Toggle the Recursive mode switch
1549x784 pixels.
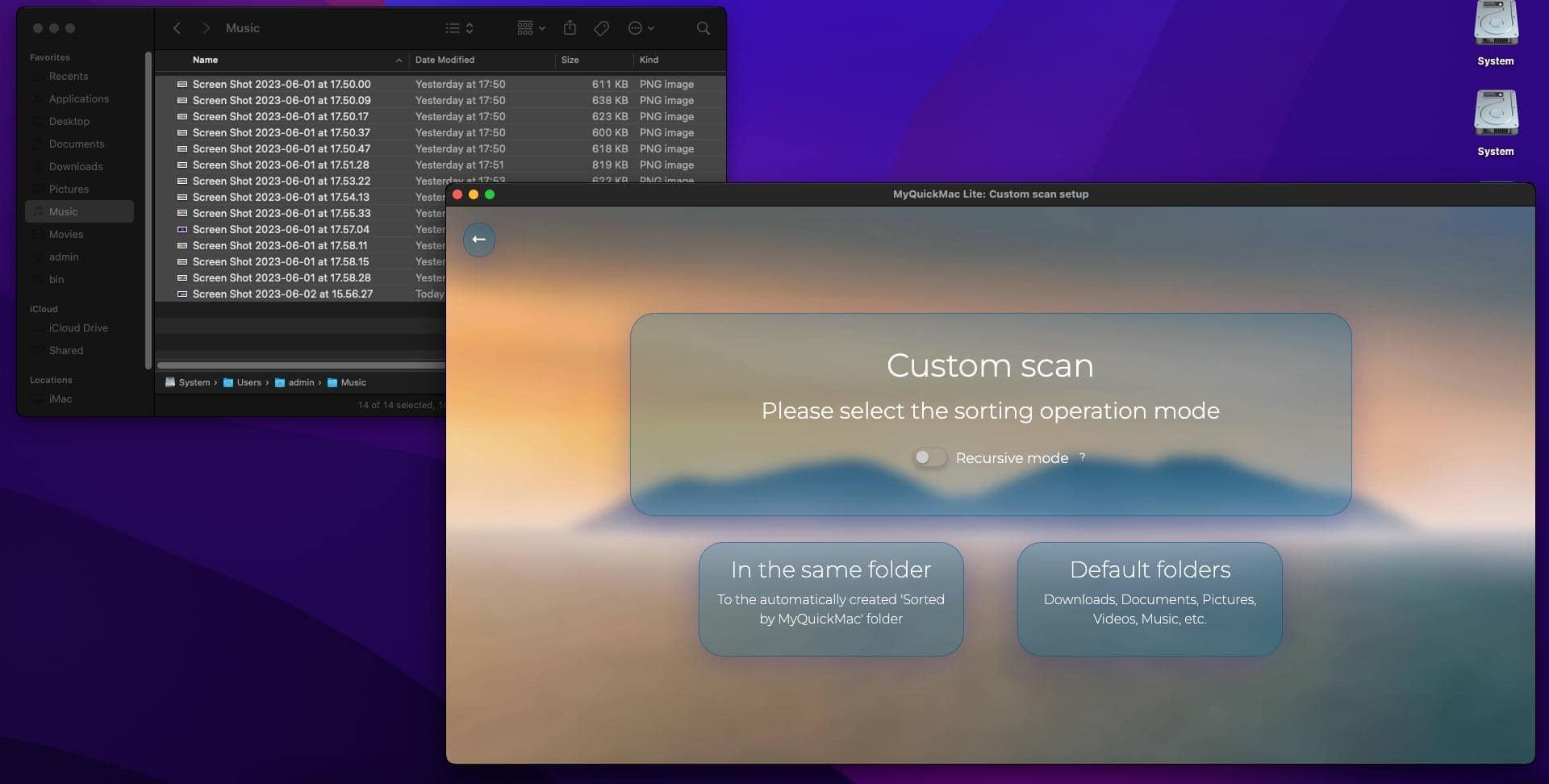click(929, 457)
